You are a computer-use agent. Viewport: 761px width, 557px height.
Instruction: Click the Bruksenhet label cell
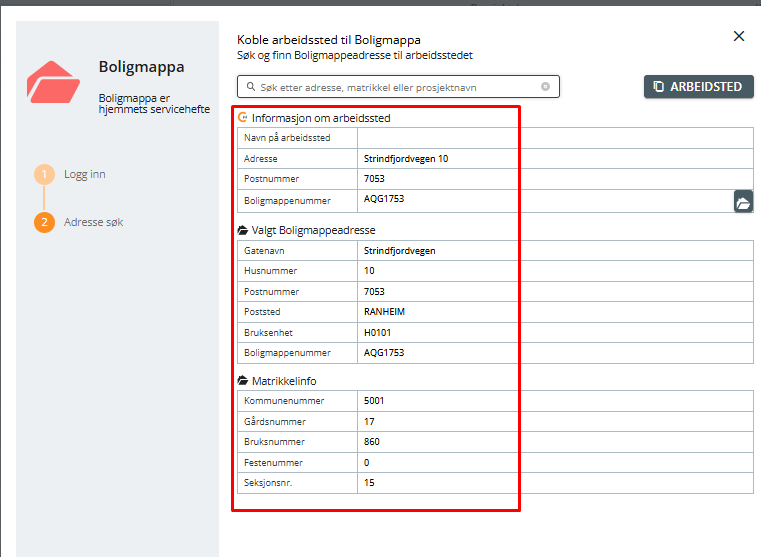[x=298, y=332]
